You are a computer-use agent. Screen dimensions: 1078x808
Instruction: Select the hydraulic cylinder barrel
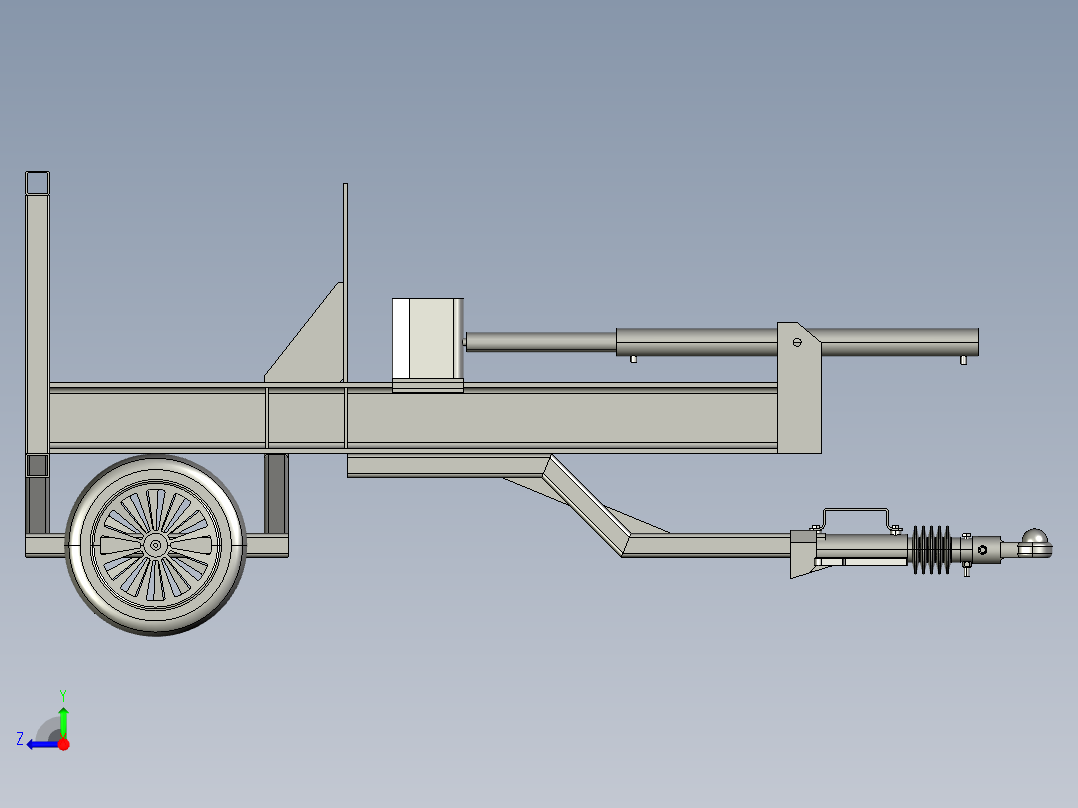click(x=798, y=342)
